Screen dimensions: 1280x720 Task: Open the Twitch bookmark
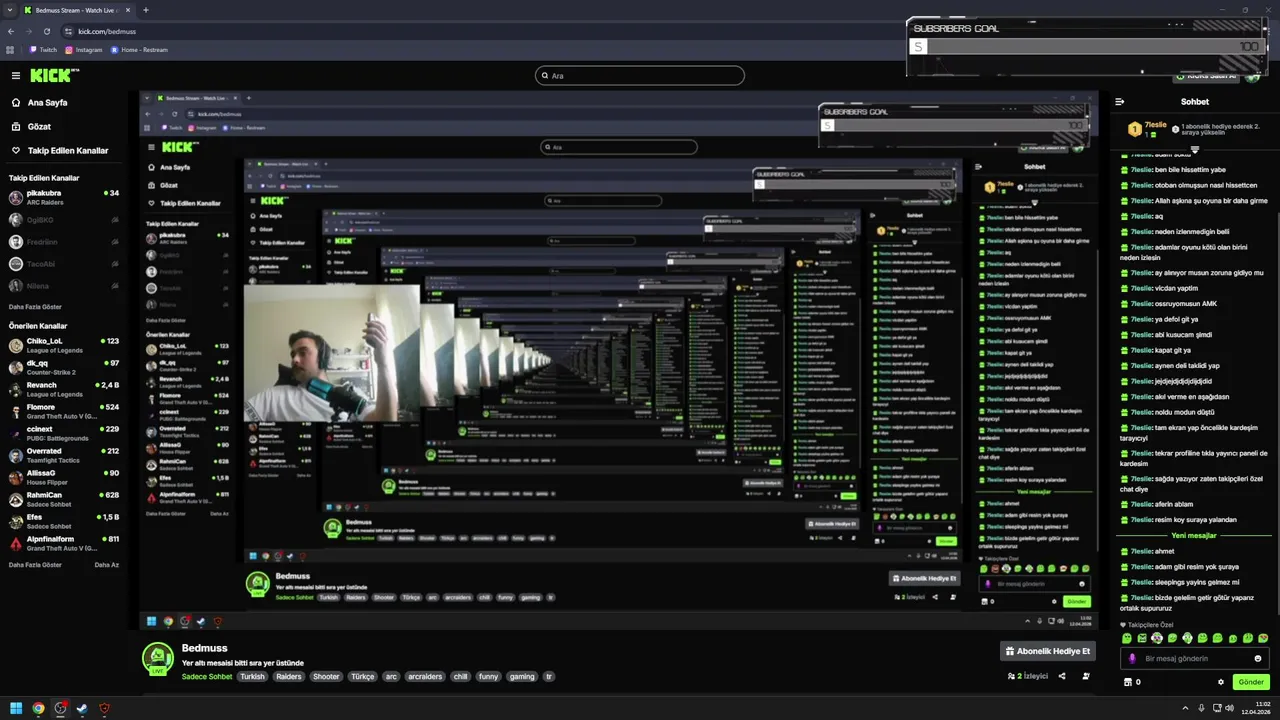(43, 50)
